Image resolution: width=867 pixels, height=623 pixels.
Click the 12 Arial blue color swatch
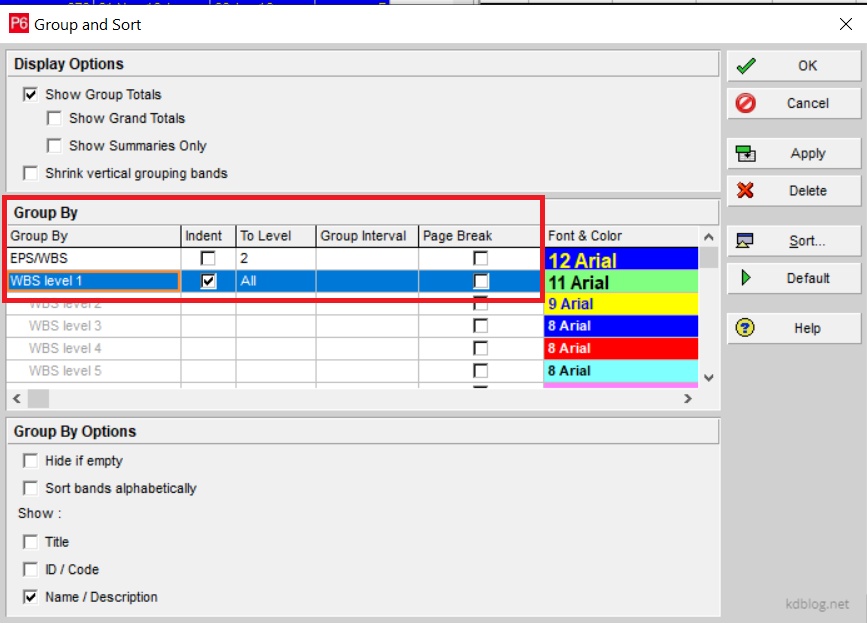(620, 260)
